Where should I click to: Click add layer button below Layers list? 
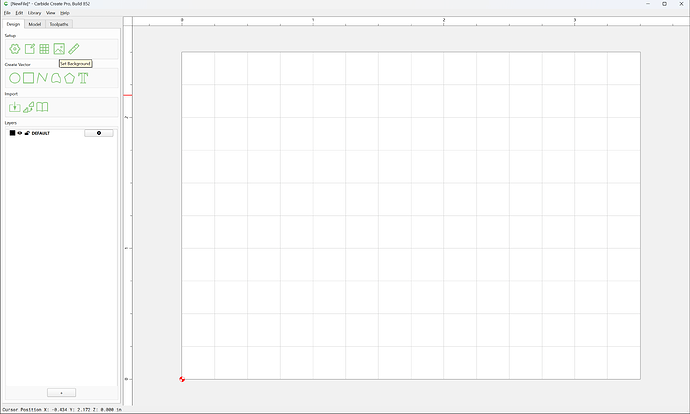pos(62,392)
